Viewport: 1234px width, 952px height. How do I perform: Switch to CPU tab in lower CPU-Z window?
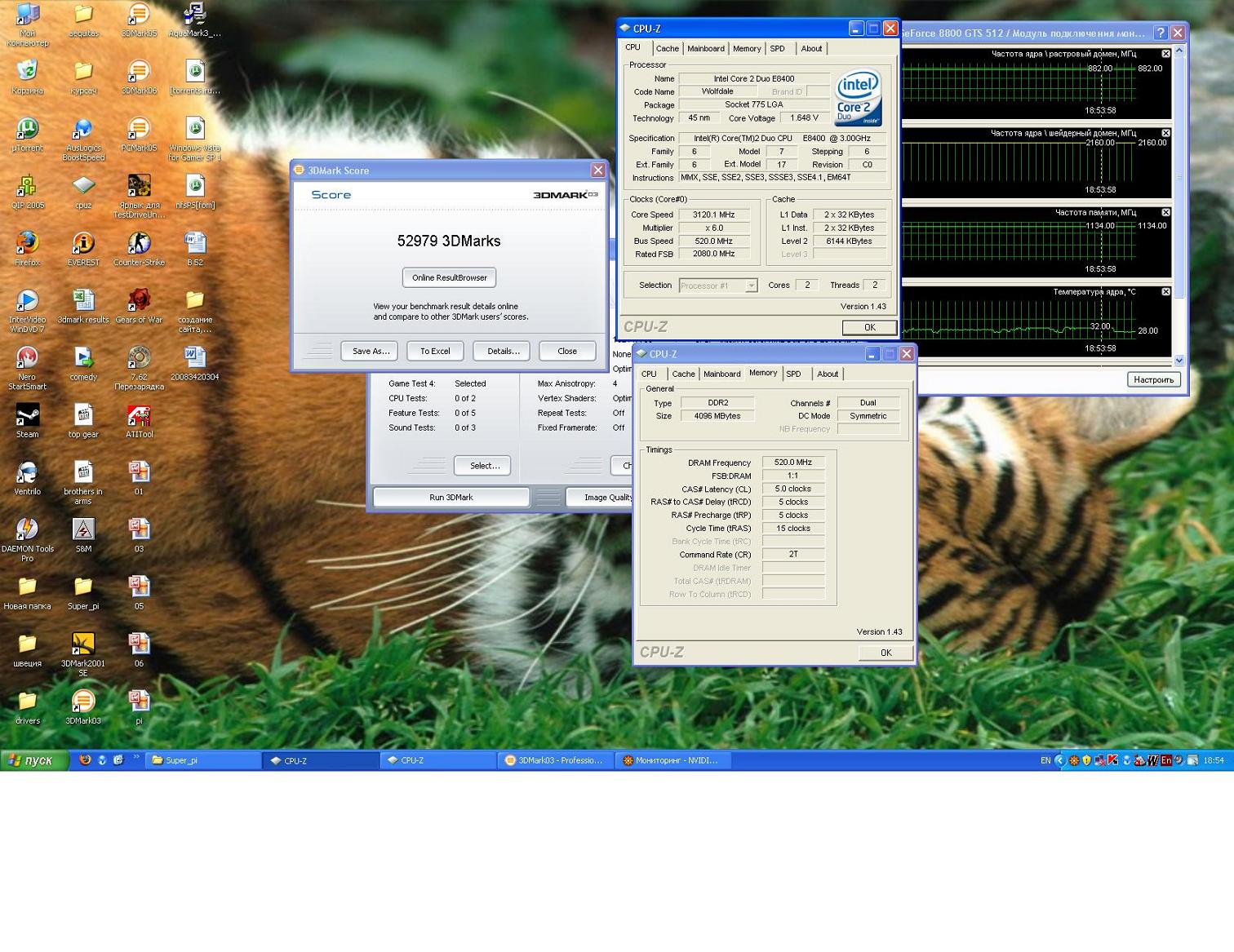649,374
